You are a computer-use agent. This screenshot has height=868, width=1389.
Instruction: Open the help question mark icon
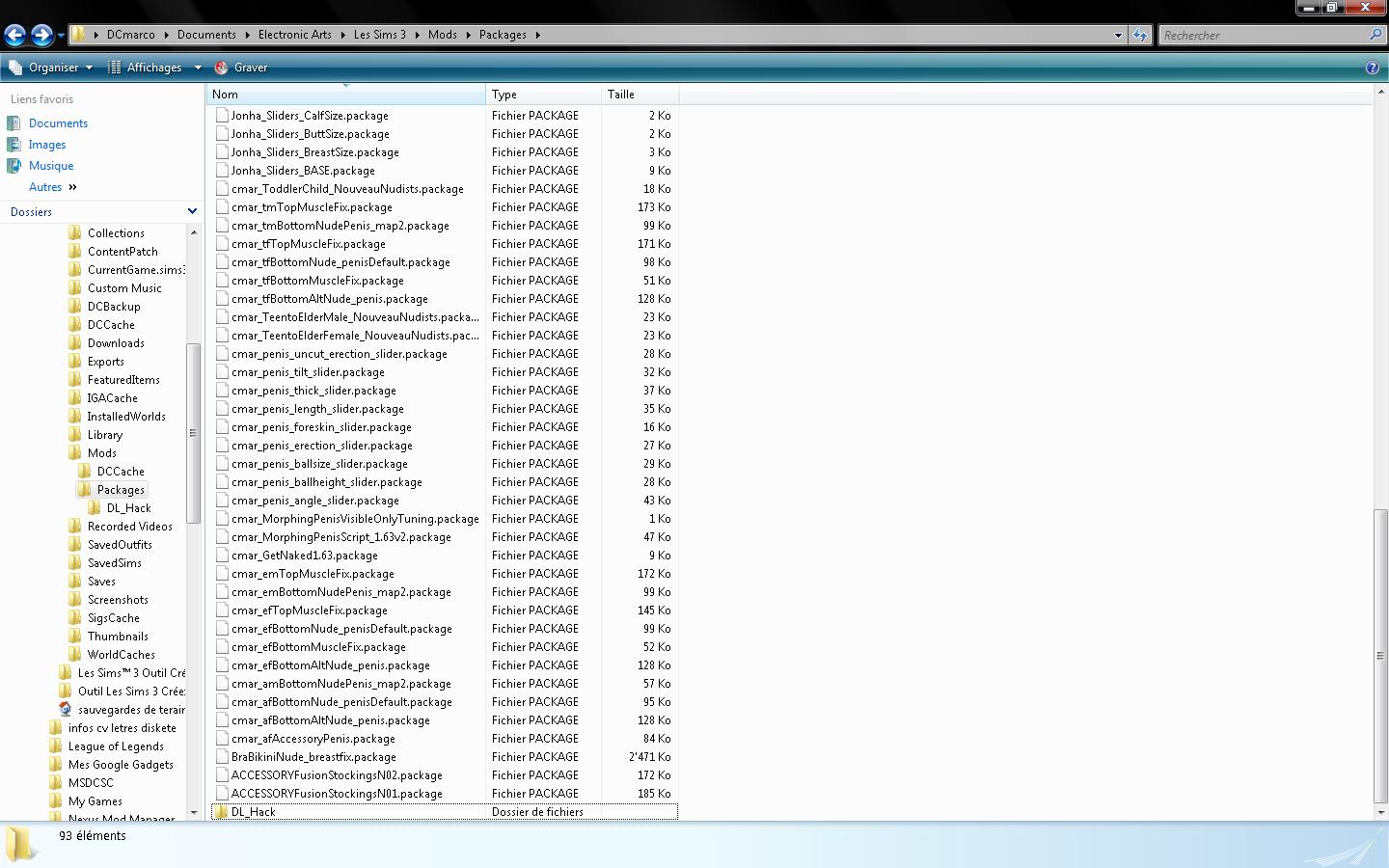coord(1373,68)
